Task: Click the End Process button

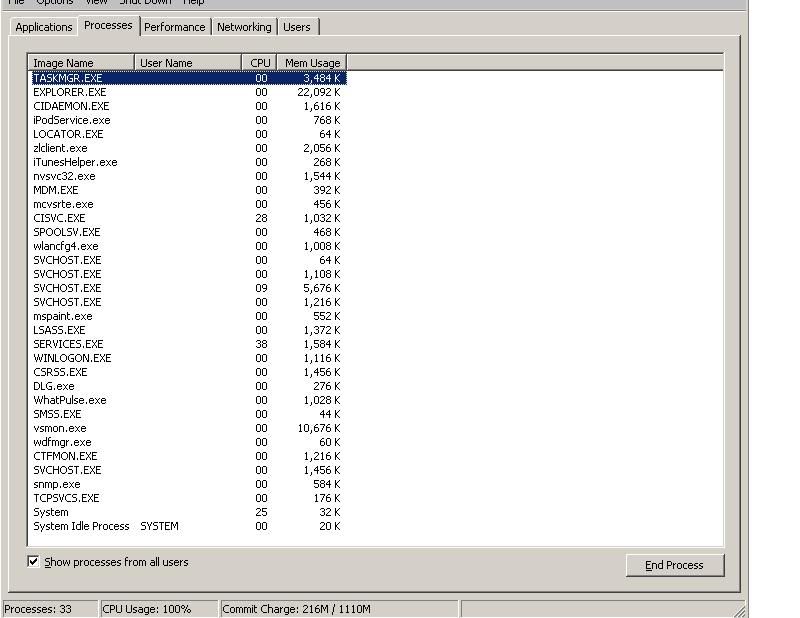Action: 674,565
